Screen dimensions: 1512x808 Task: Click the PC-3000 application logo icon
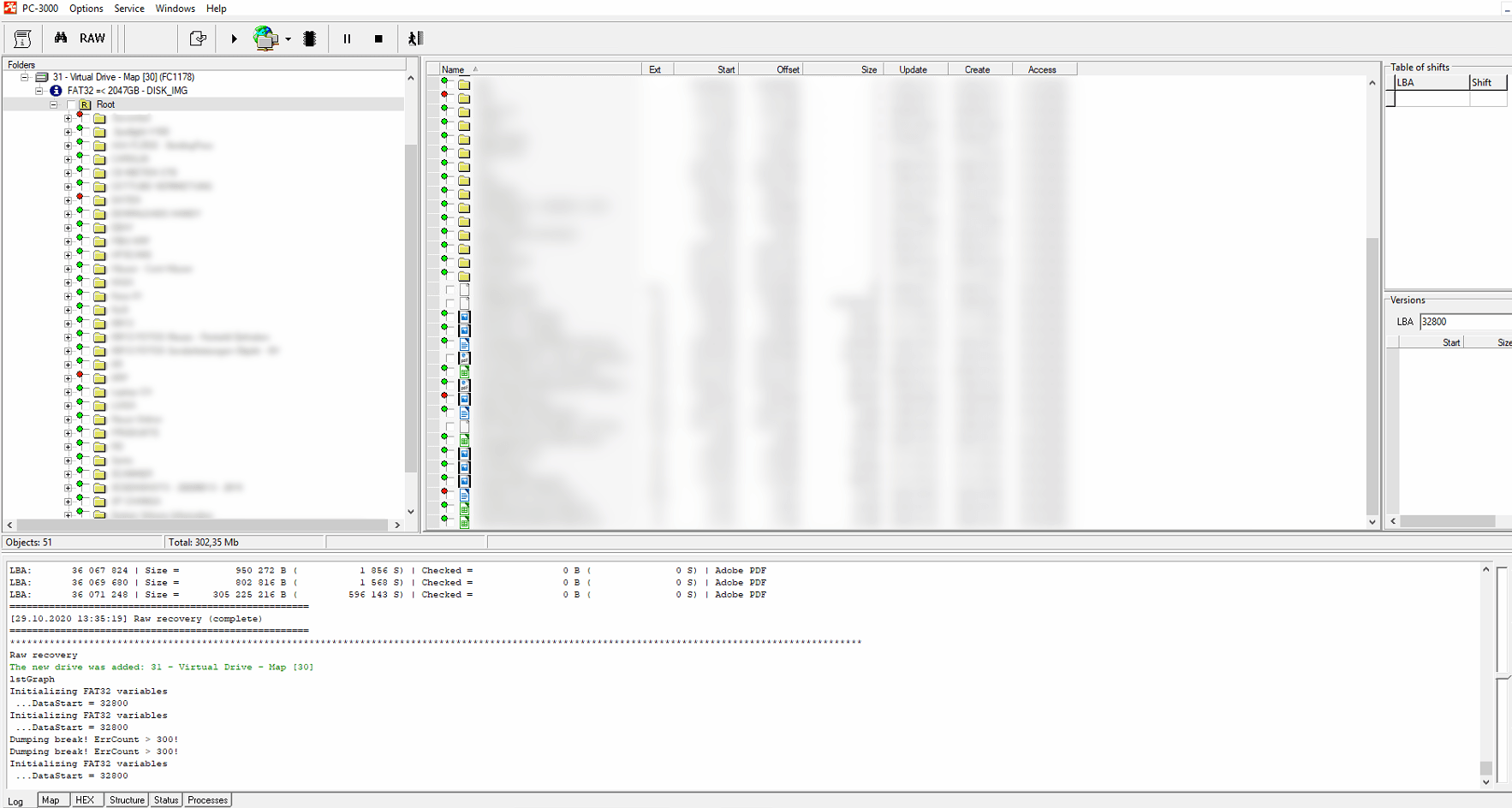(10, 8)
